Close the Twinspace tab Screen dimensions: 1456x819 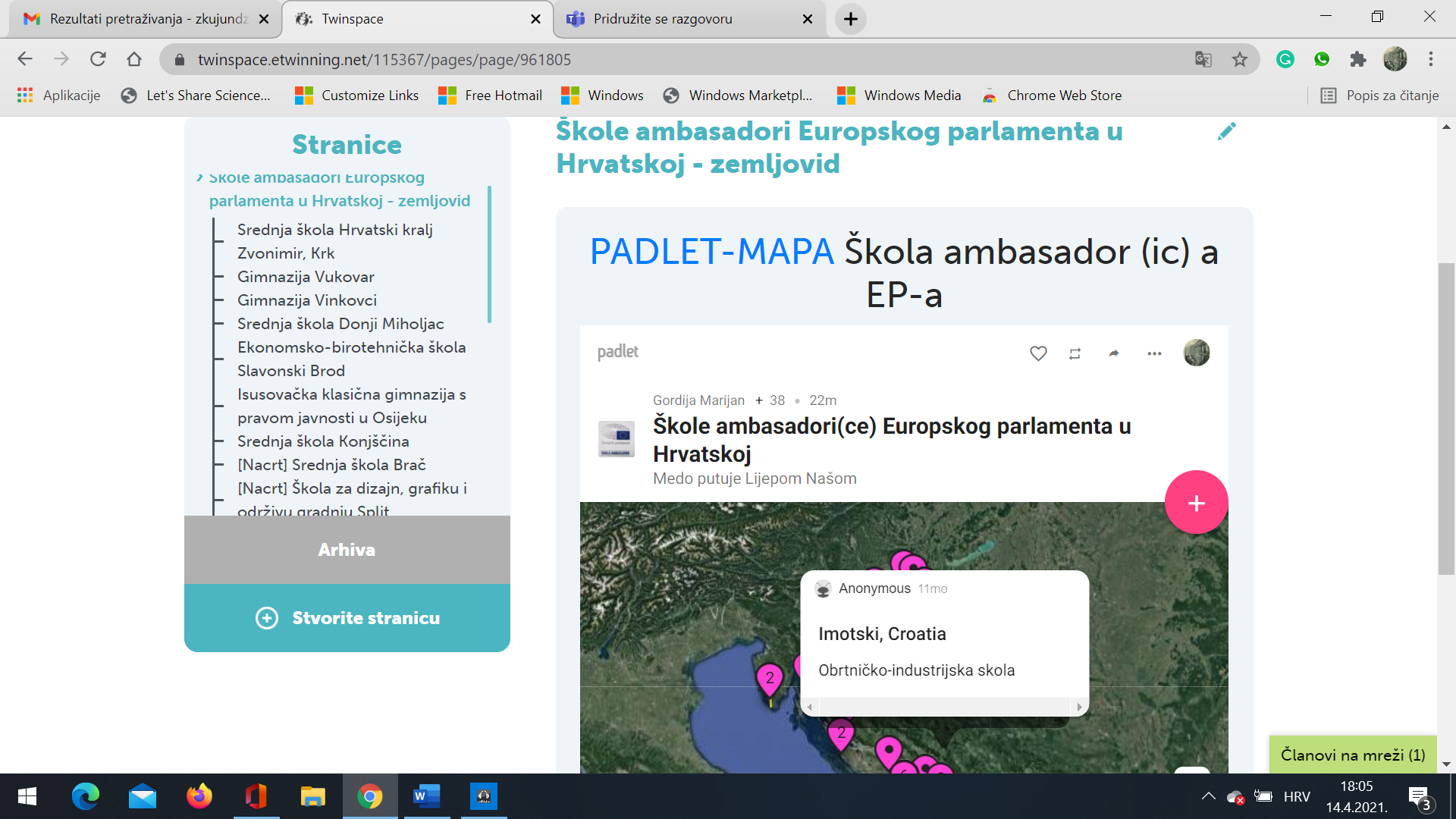click(x=535, y=19)
